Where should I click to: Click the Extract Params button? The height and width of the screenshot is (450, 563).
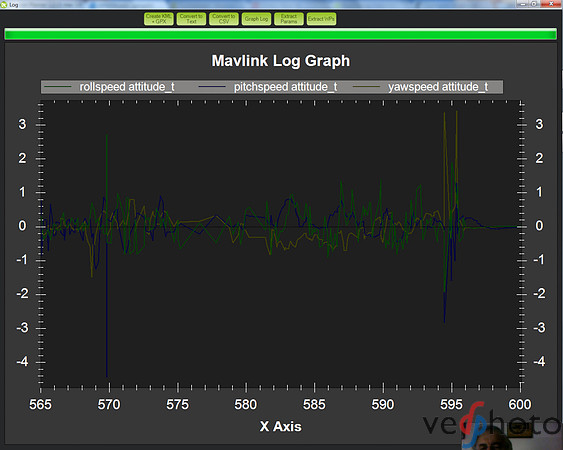pos(289,19)
